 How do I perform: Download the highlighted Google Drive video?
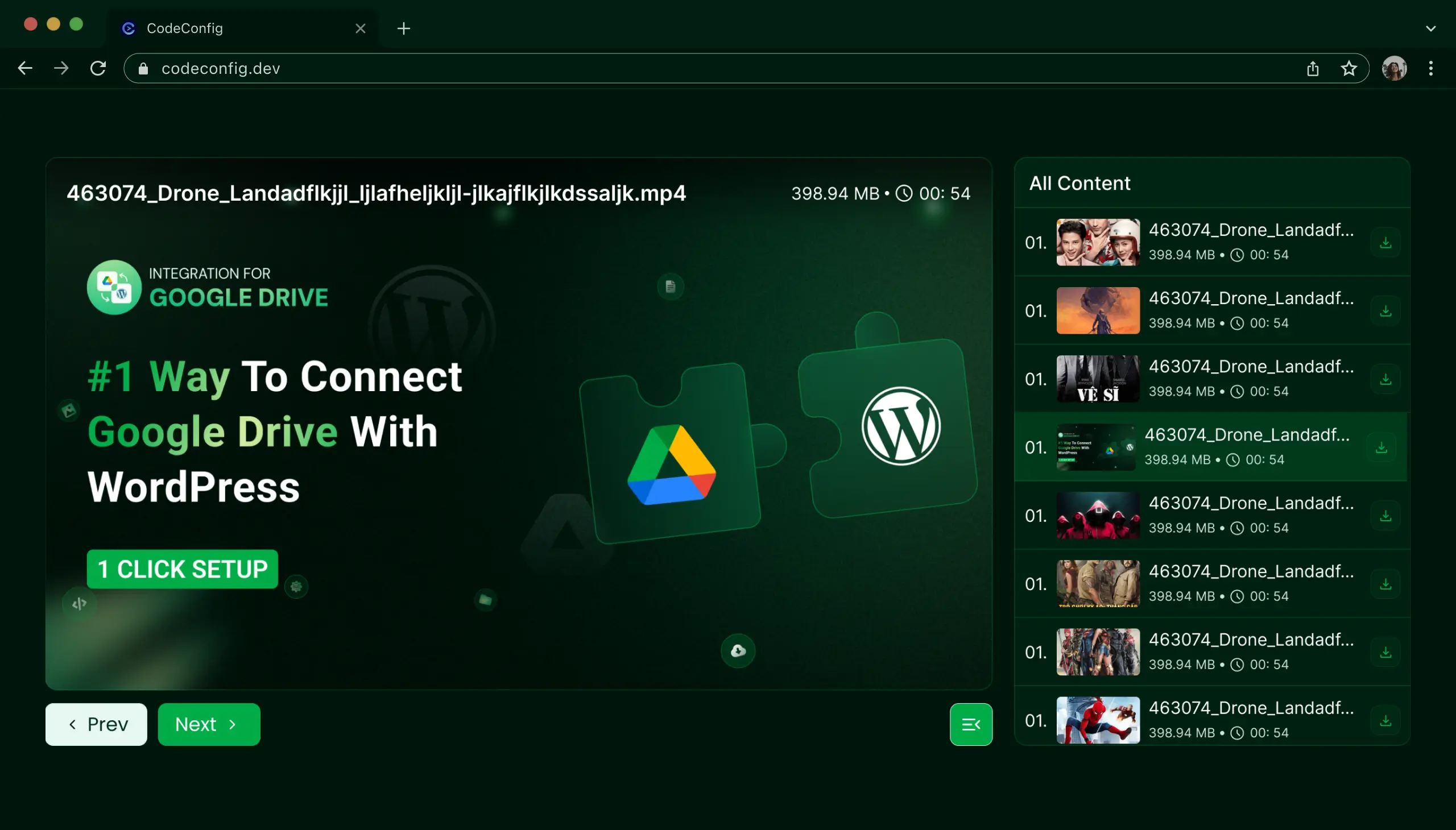(1382, 447)
